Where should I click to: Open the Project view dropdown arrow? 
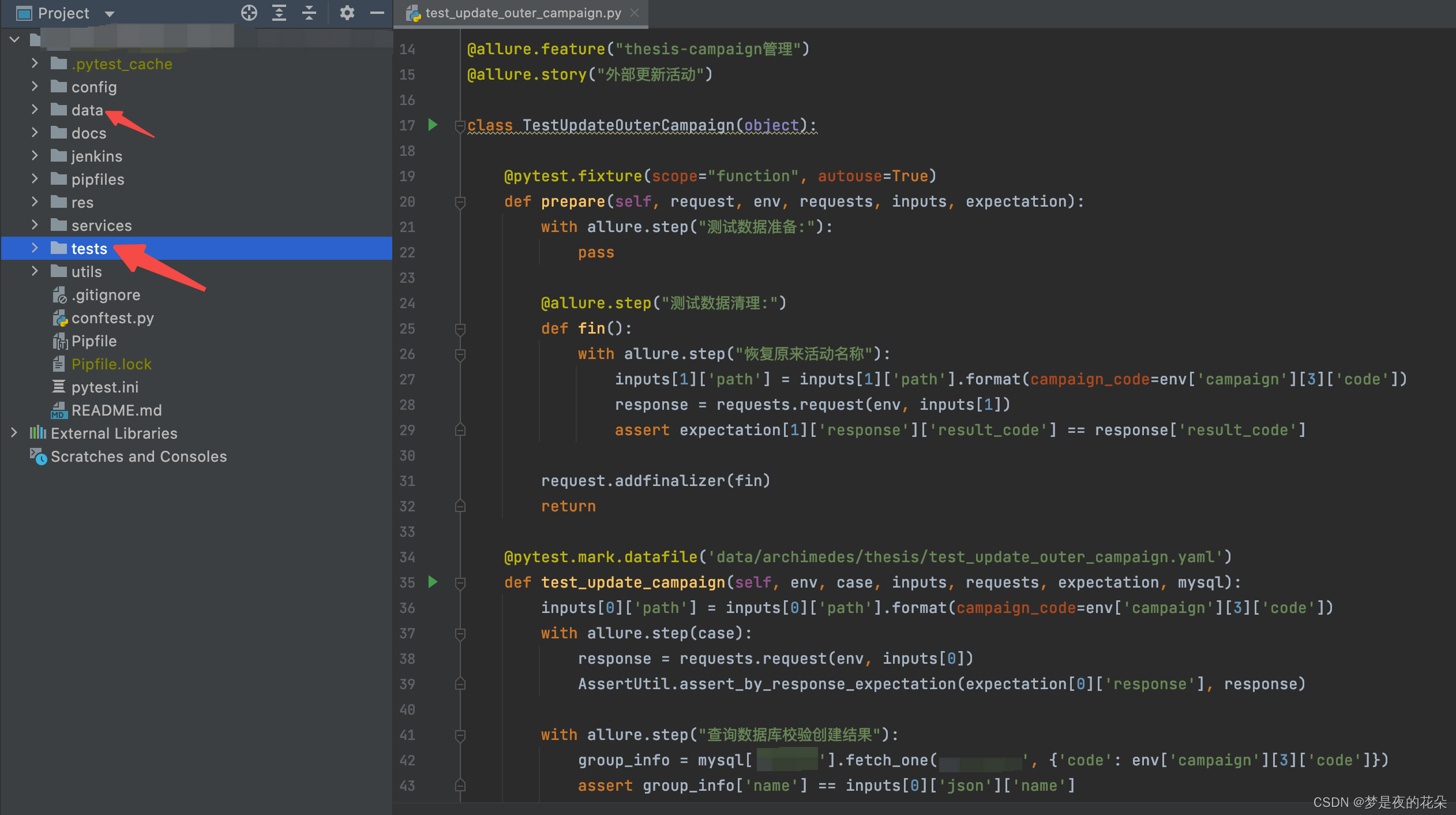(x=110, y=14)
